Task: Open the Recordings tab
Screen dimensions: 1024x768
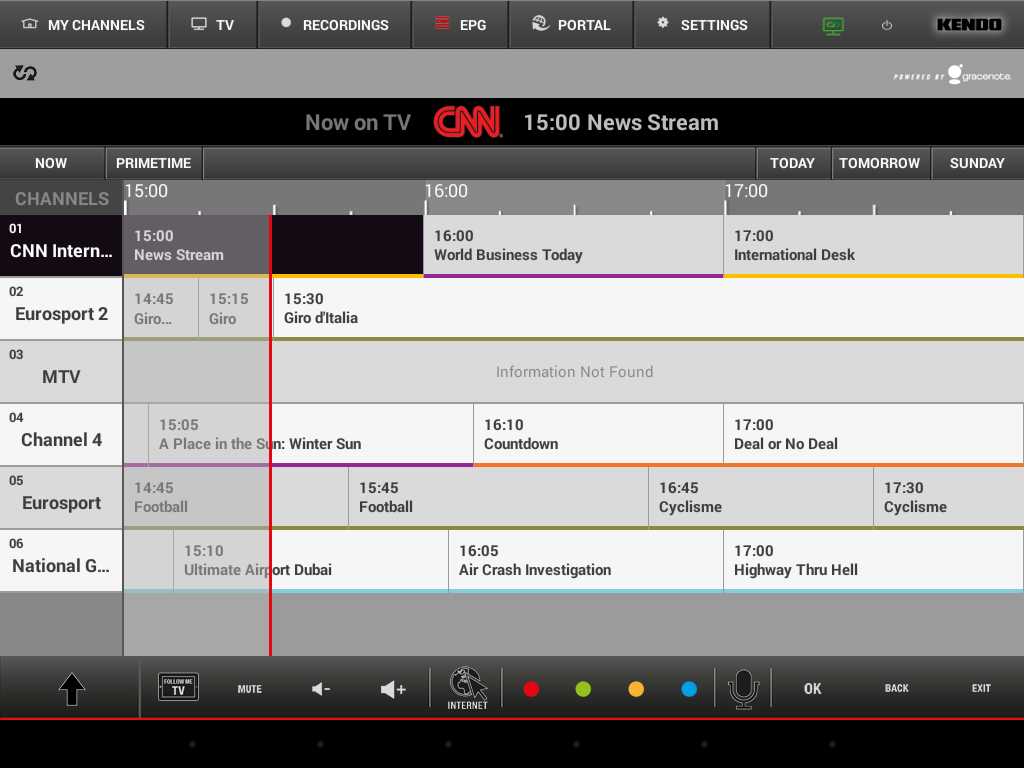Action: (x=335, y=25)
